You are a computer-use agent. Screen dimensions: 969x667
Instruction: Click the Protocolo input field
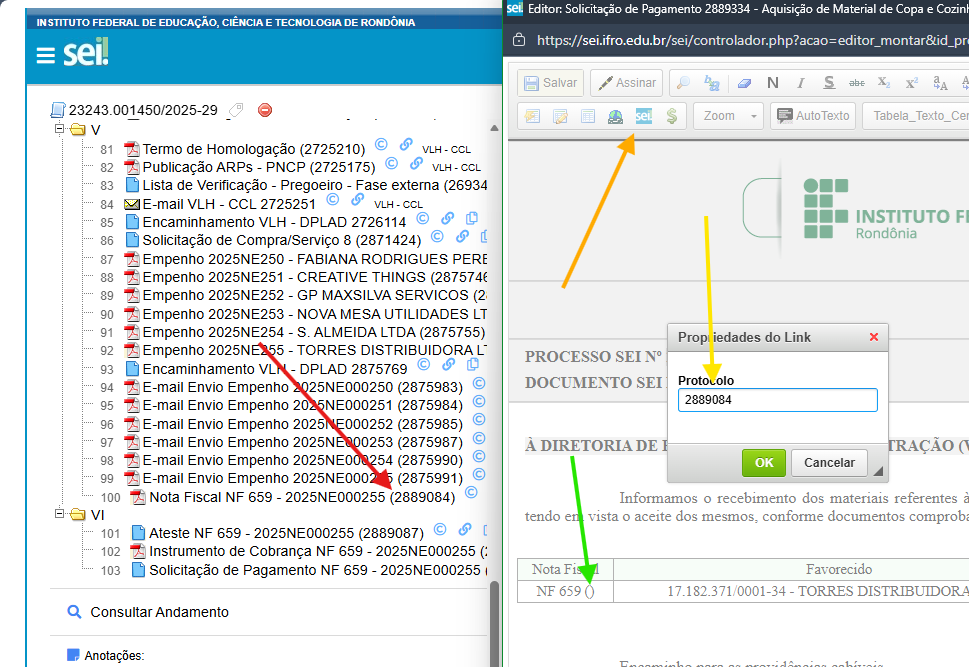(777, 400)
